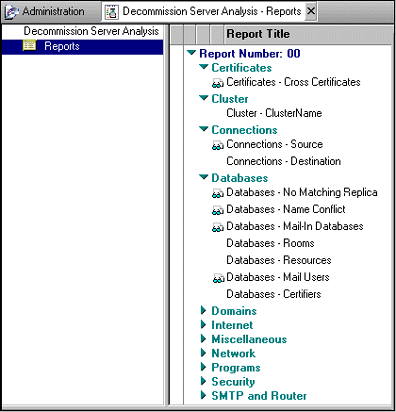Open Databases - Mail Users report
The height and width of the screenshot is (412, 396).
(278, 277)
